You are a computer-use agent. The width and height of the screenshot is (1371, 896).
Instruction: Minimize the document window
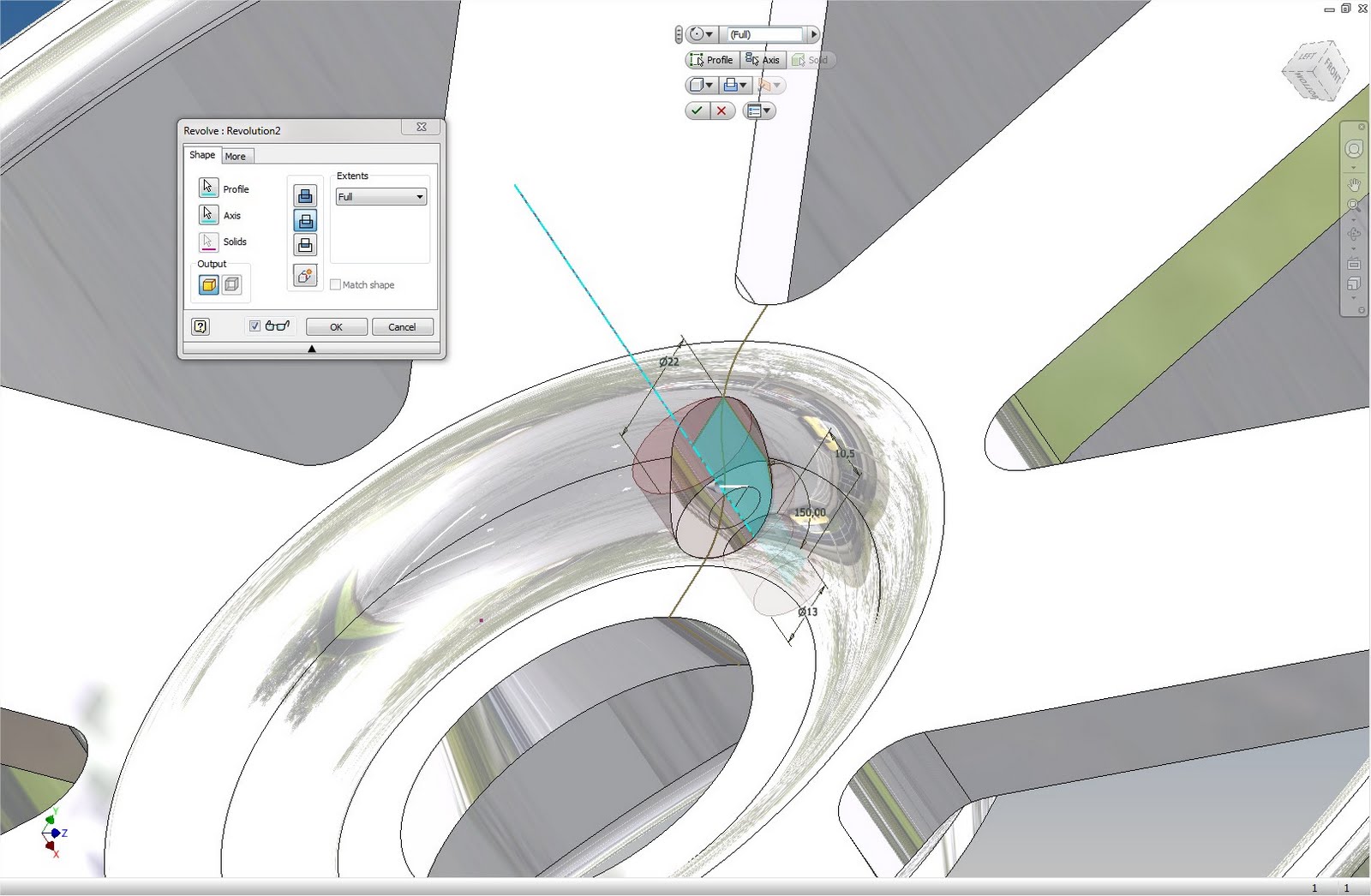[1330, 9]
